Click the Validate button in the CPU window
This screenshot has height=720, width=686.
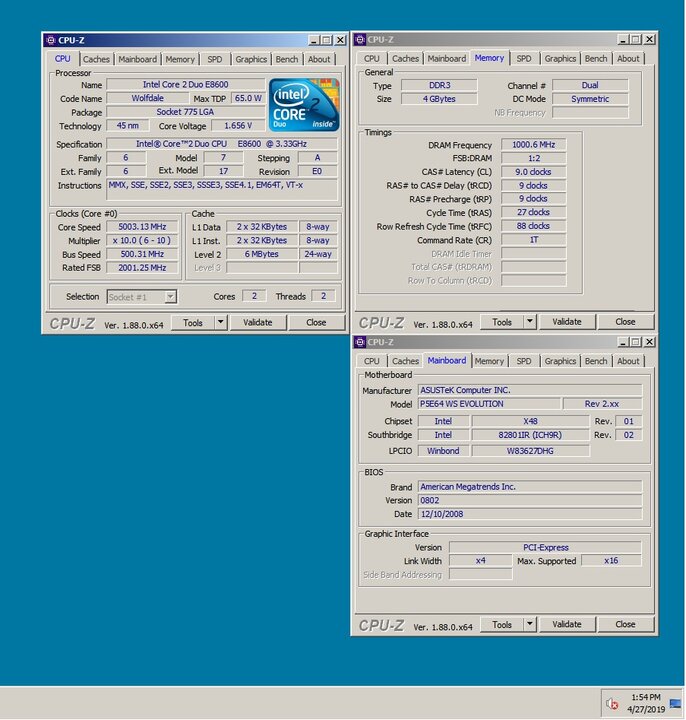(x=258, y=322)
